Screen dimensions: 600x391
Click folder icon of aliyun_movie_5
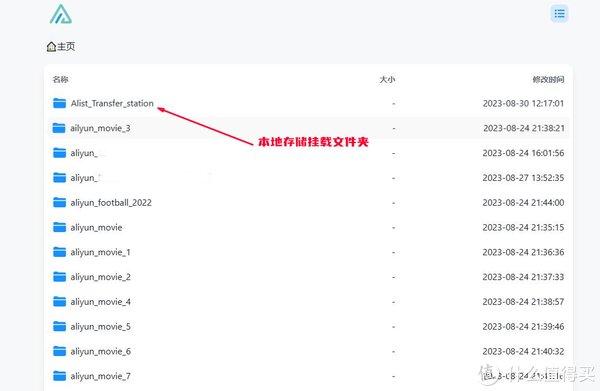[x=59, y=326]
